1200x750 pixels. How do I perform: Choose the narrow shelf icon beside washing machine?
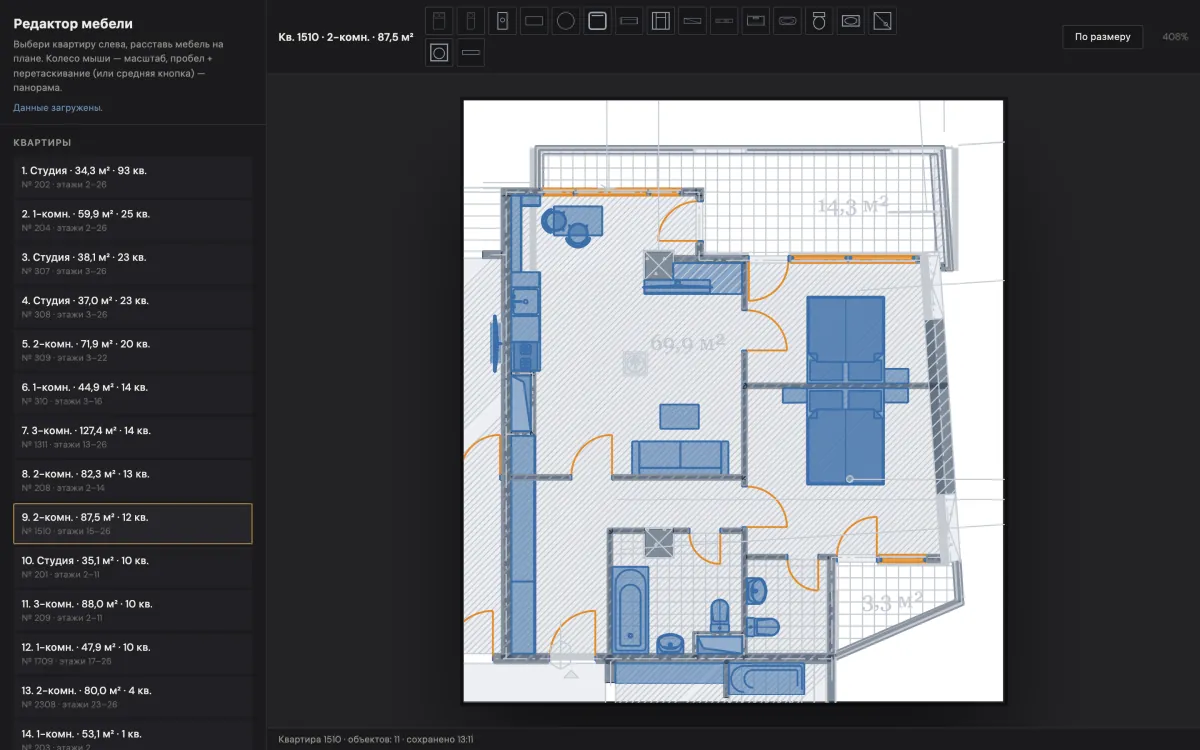(471, 52)
